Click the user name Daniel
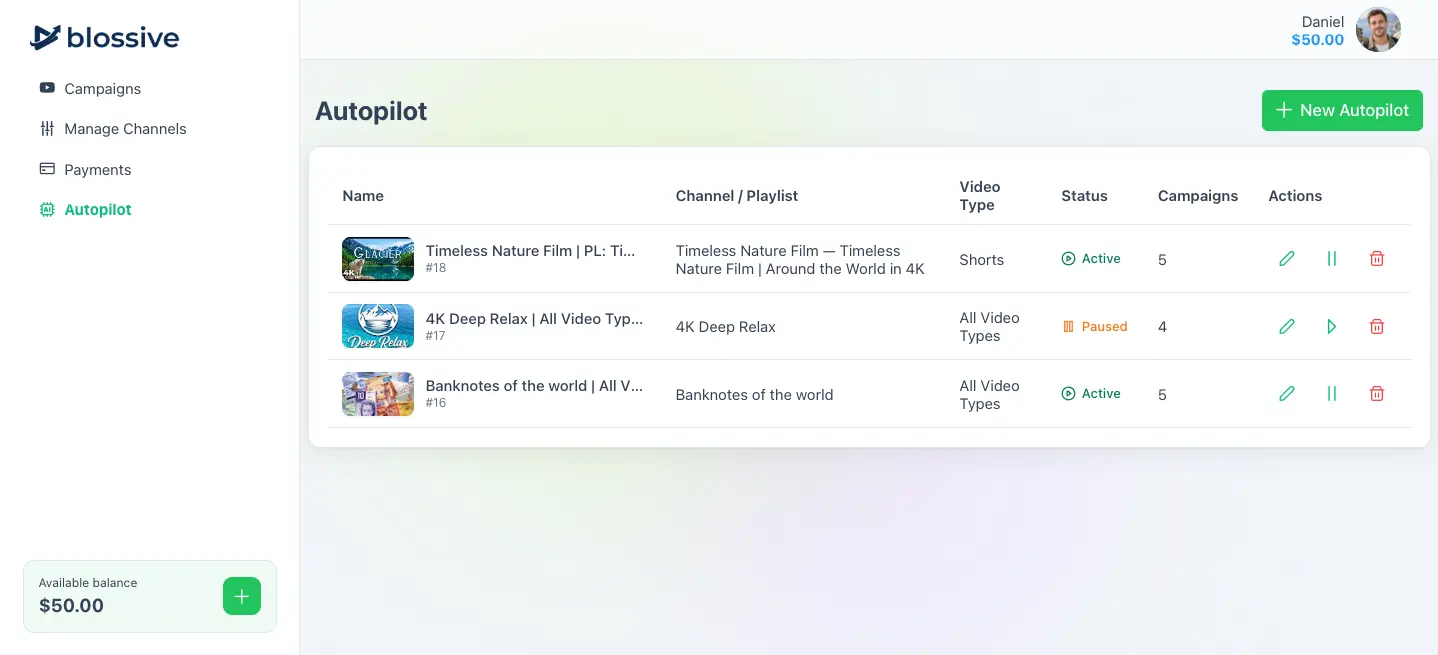Viewport: 1438px width, 655px height. (x=1322, y=22)
